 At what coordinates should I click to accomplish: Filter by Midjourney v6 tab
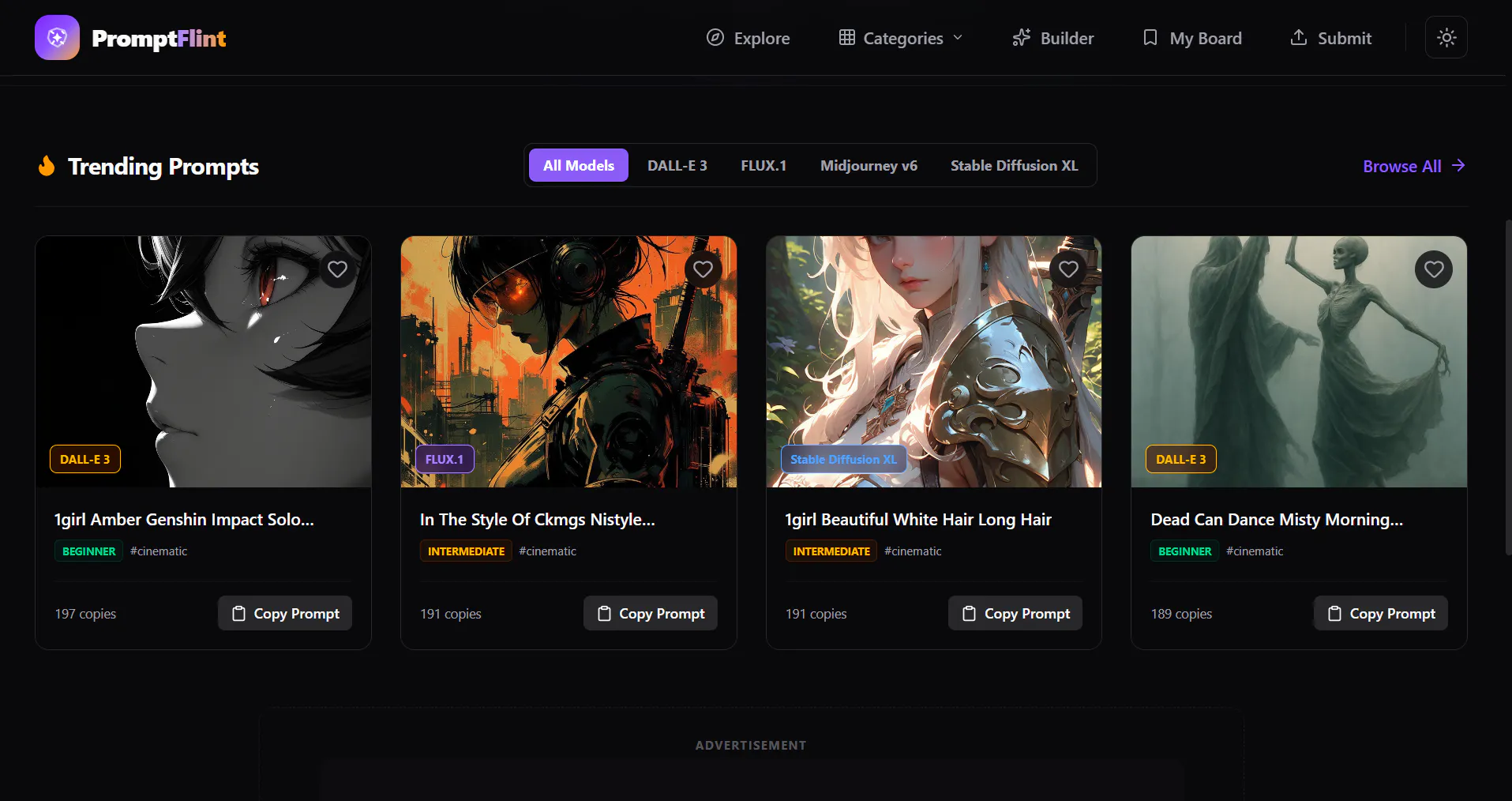point(869,165)
